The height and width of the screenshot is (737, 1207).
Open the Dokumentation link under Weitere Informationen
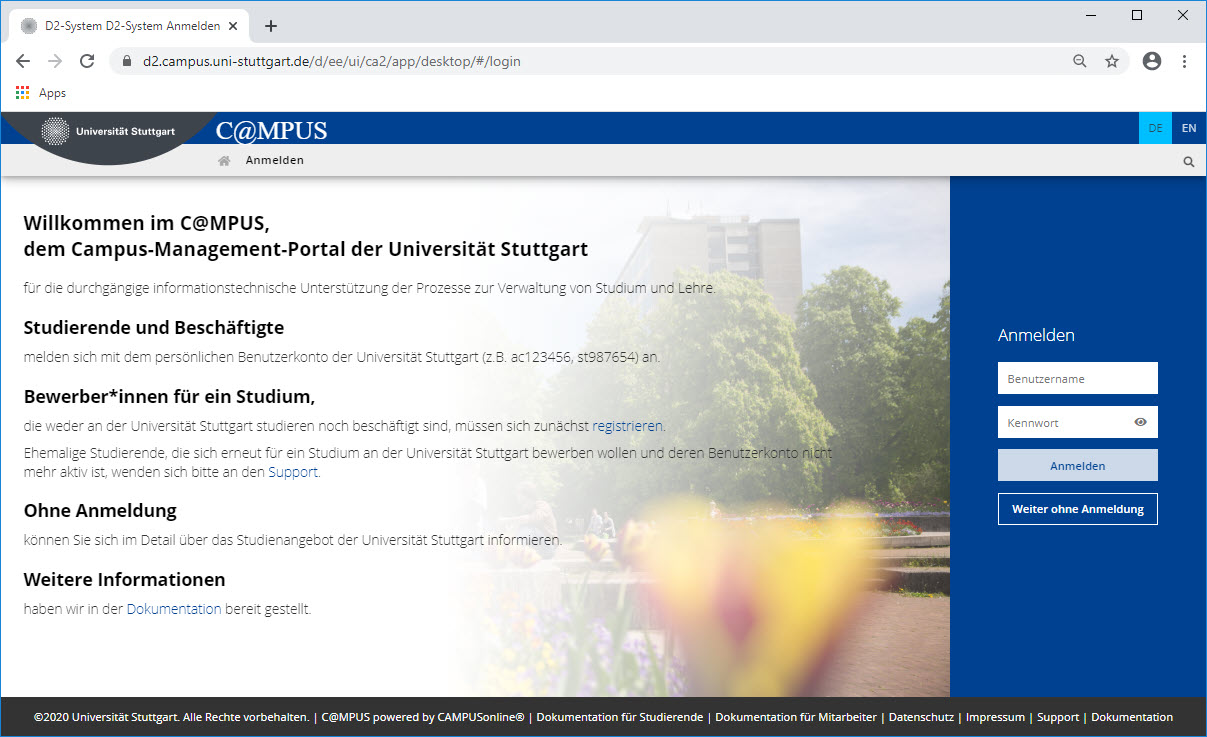coord(174,608)
